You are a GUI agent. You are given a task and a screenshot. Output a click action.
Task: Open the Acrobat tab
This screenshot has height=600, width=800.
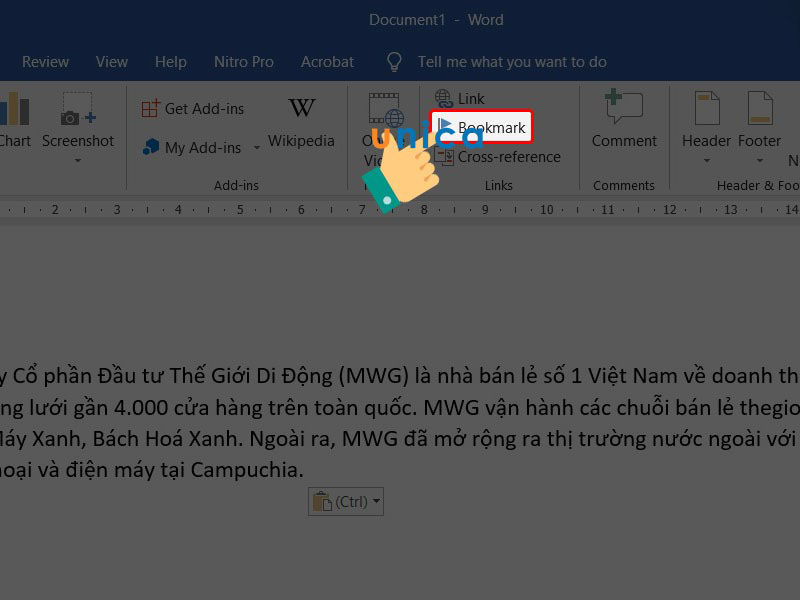tap(327, 62)
